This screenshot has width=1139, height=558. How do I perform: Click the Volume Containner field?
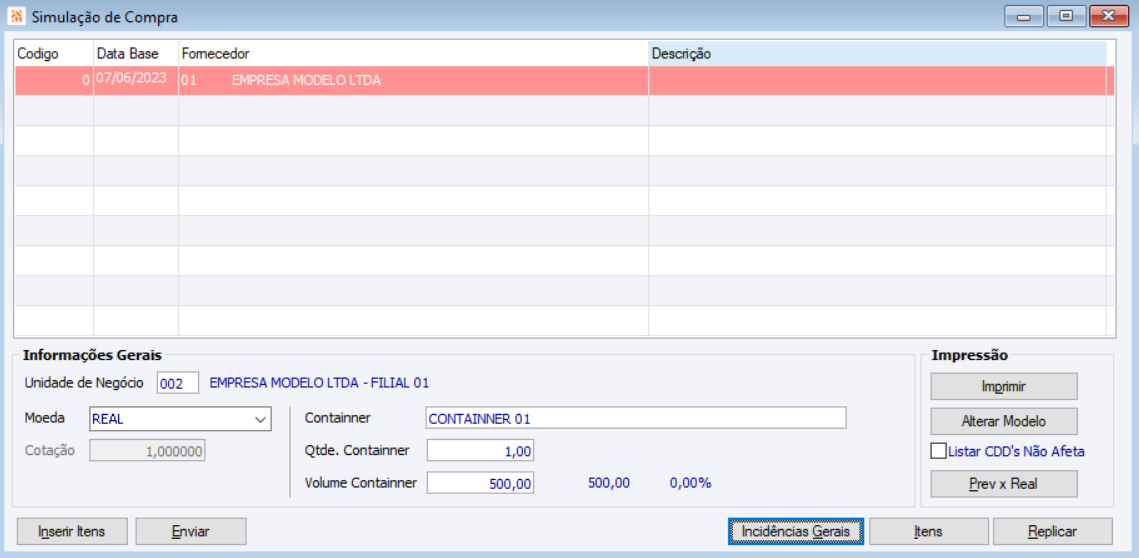point(480,483)
